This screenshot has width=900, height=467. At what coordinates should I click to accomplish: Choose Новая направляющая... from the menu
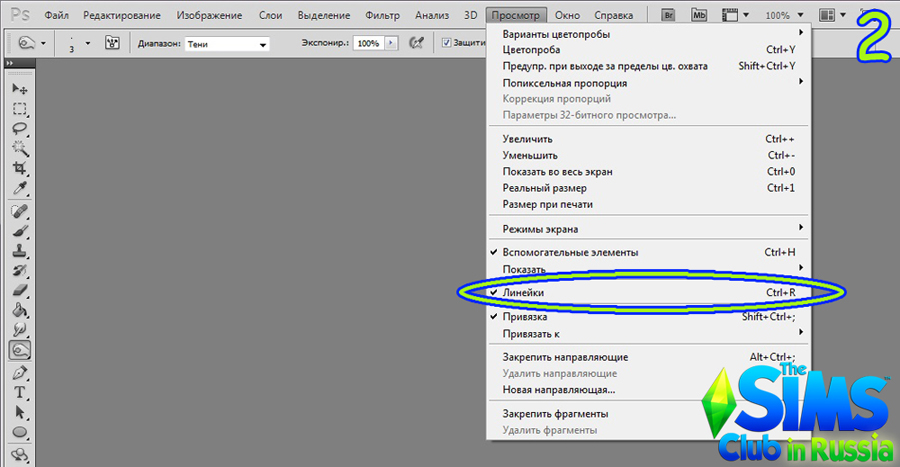tap(558, 389)
